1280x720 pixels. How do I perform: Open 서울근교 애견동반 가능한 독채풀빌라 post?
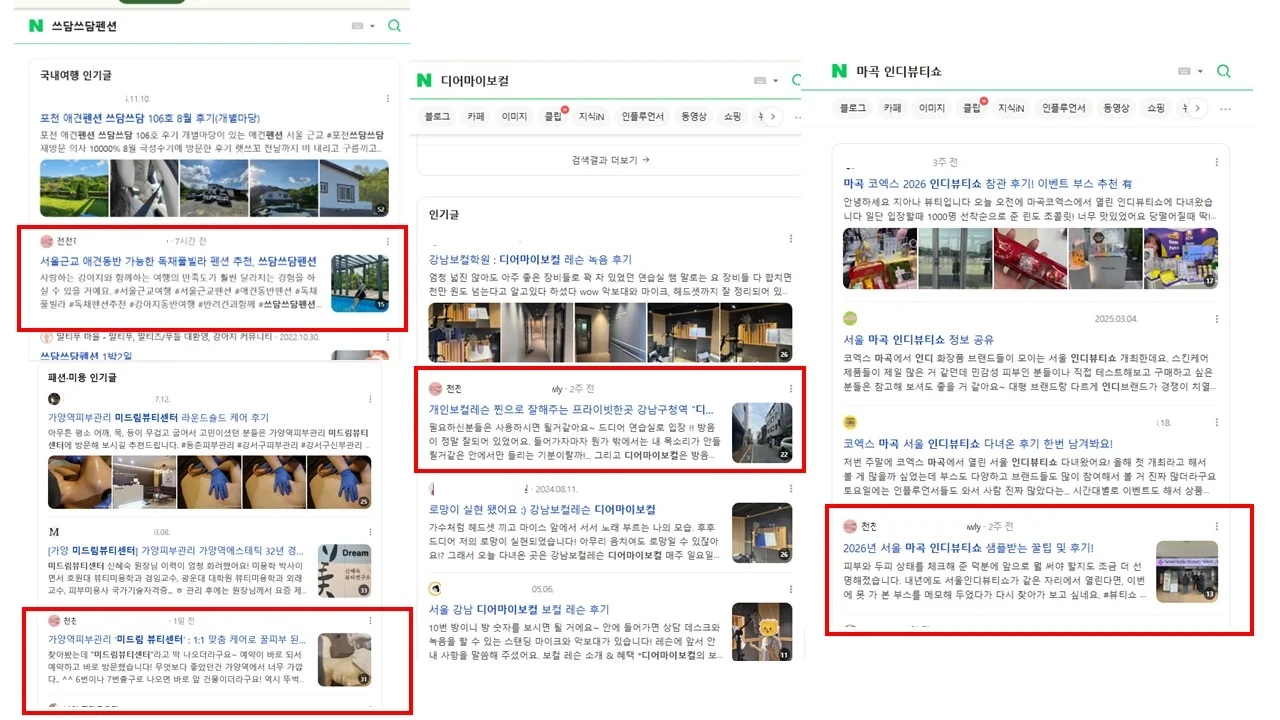(x=178, y=261)
